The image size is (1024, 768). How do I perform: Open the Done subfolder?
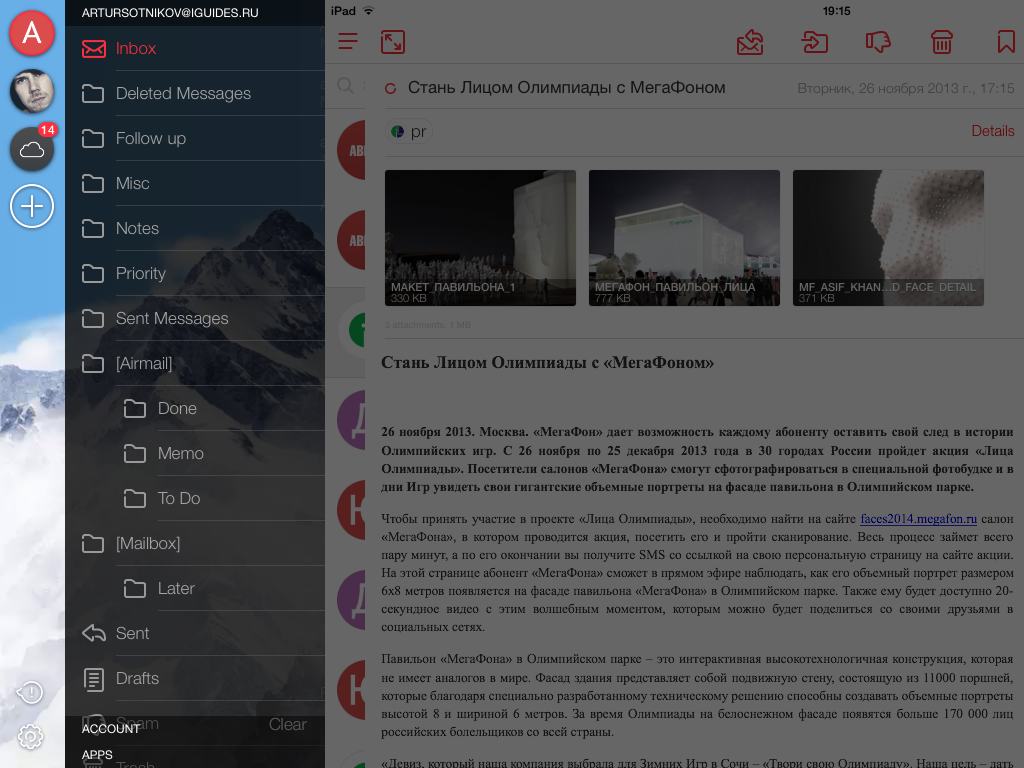click(x=195, y=409)
